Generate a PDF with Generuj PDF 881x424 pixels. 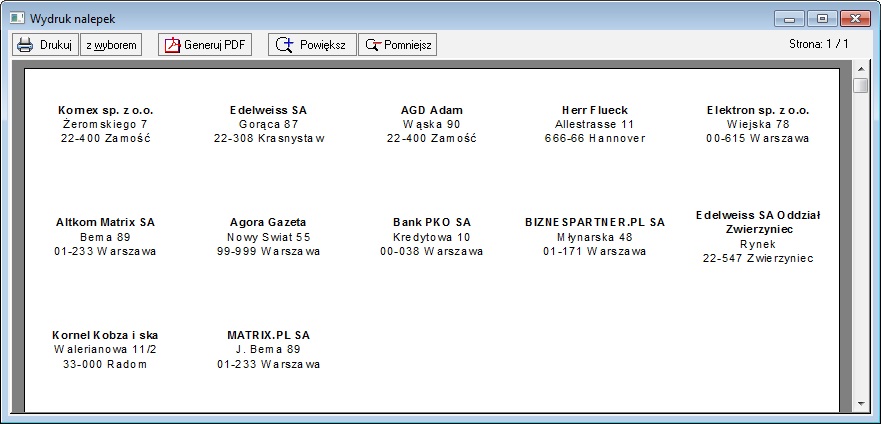click(x=205, y=45)
